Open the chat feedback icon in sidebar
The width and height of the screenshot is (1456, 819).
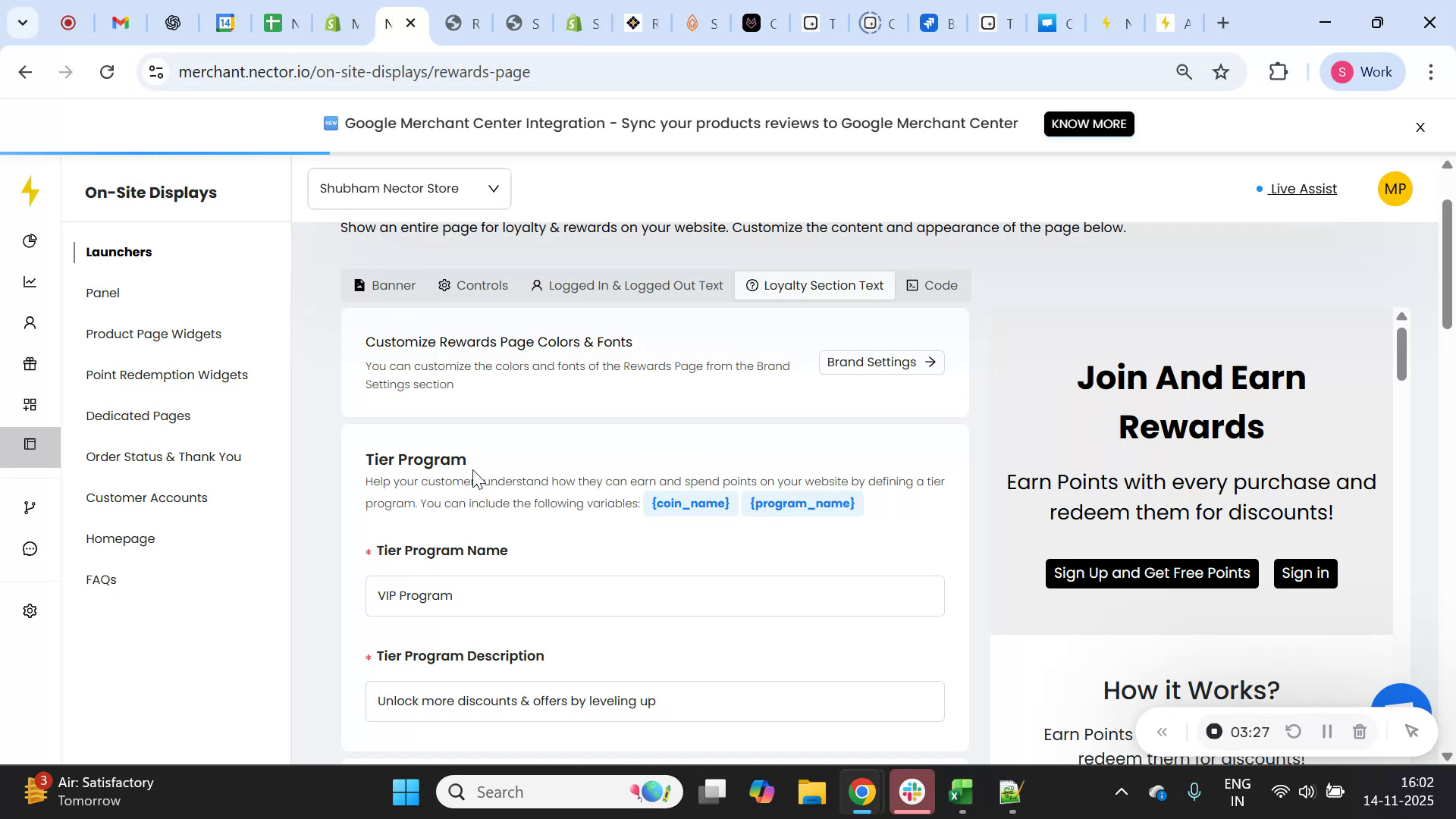pyautogui.click(x=30, y=548)
